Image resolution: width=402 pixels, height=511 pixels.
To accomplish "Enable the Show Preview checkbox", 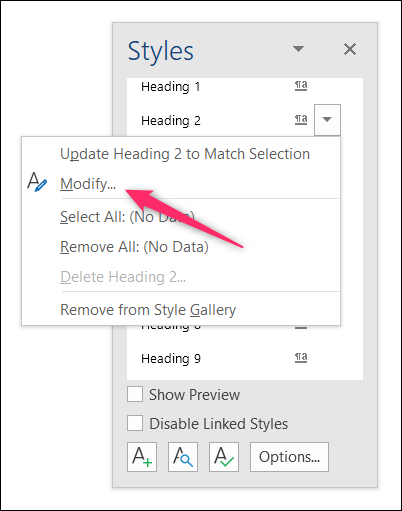I will click(135, 394).
